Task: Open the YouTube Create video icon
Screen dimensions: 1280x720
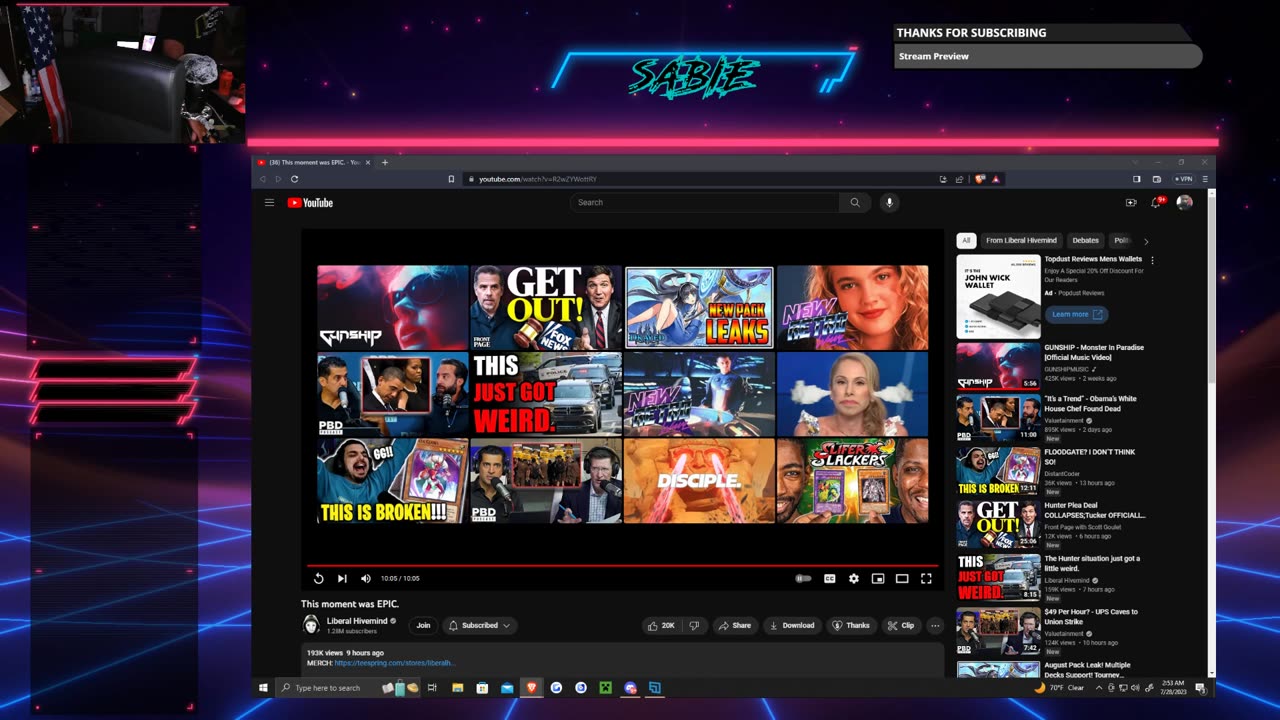Action: [x=1131, y=202]
